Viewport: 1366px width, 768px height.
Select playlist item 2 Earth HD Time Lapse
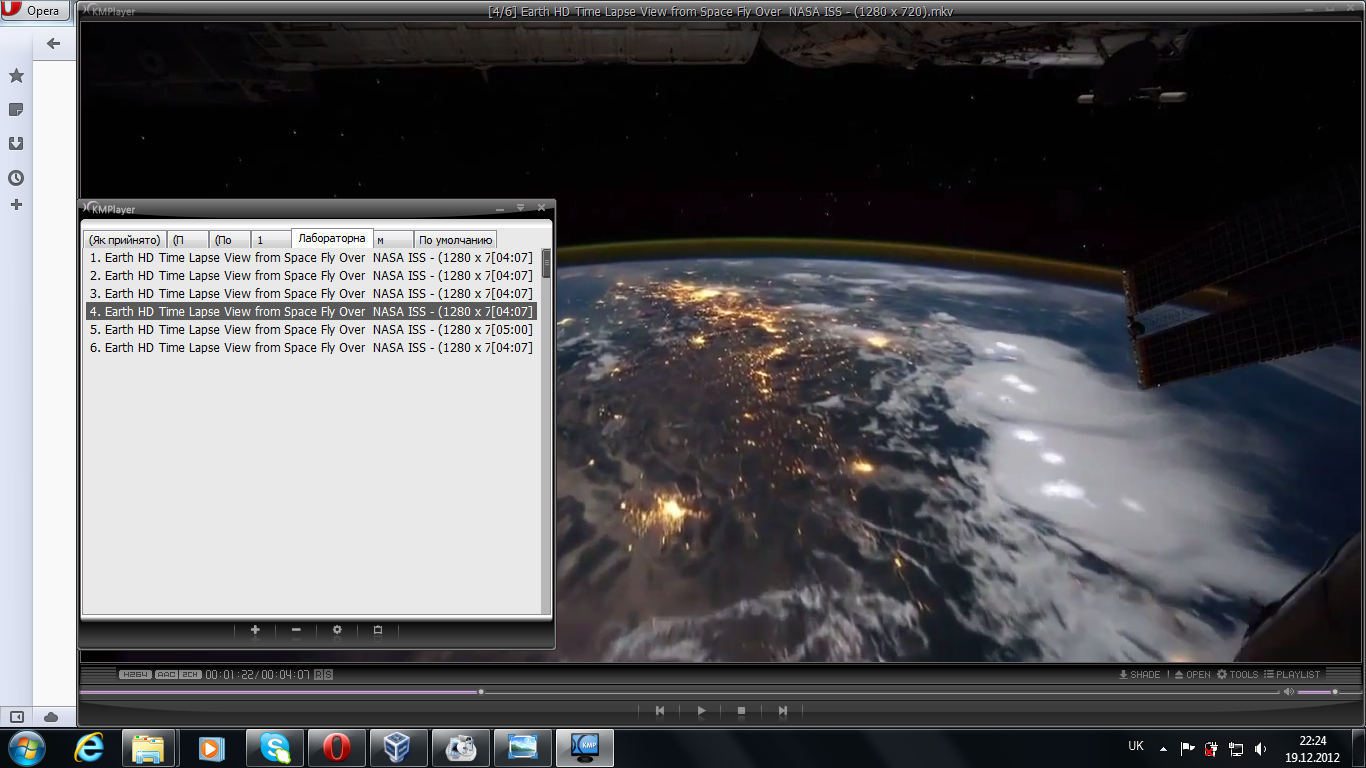(311, 276)
